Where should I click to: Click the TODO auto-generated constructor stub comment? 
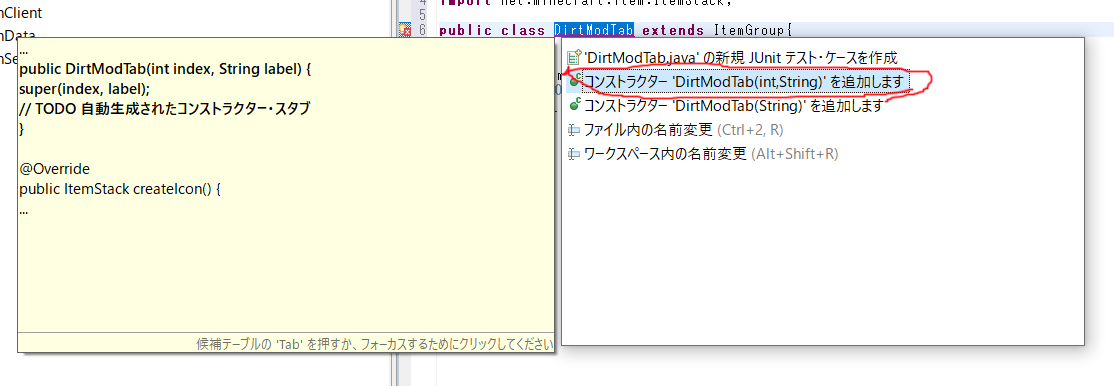[165, 109]
